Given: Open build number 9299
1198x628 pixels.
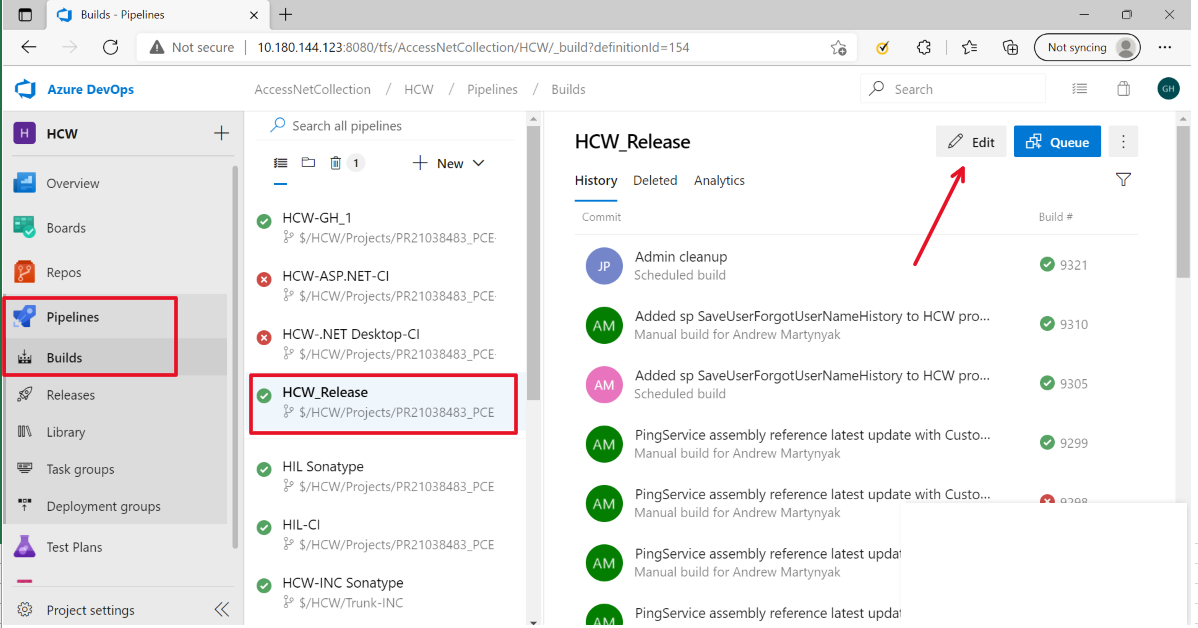Looking at the screenshot, I should pos(1073,443).
